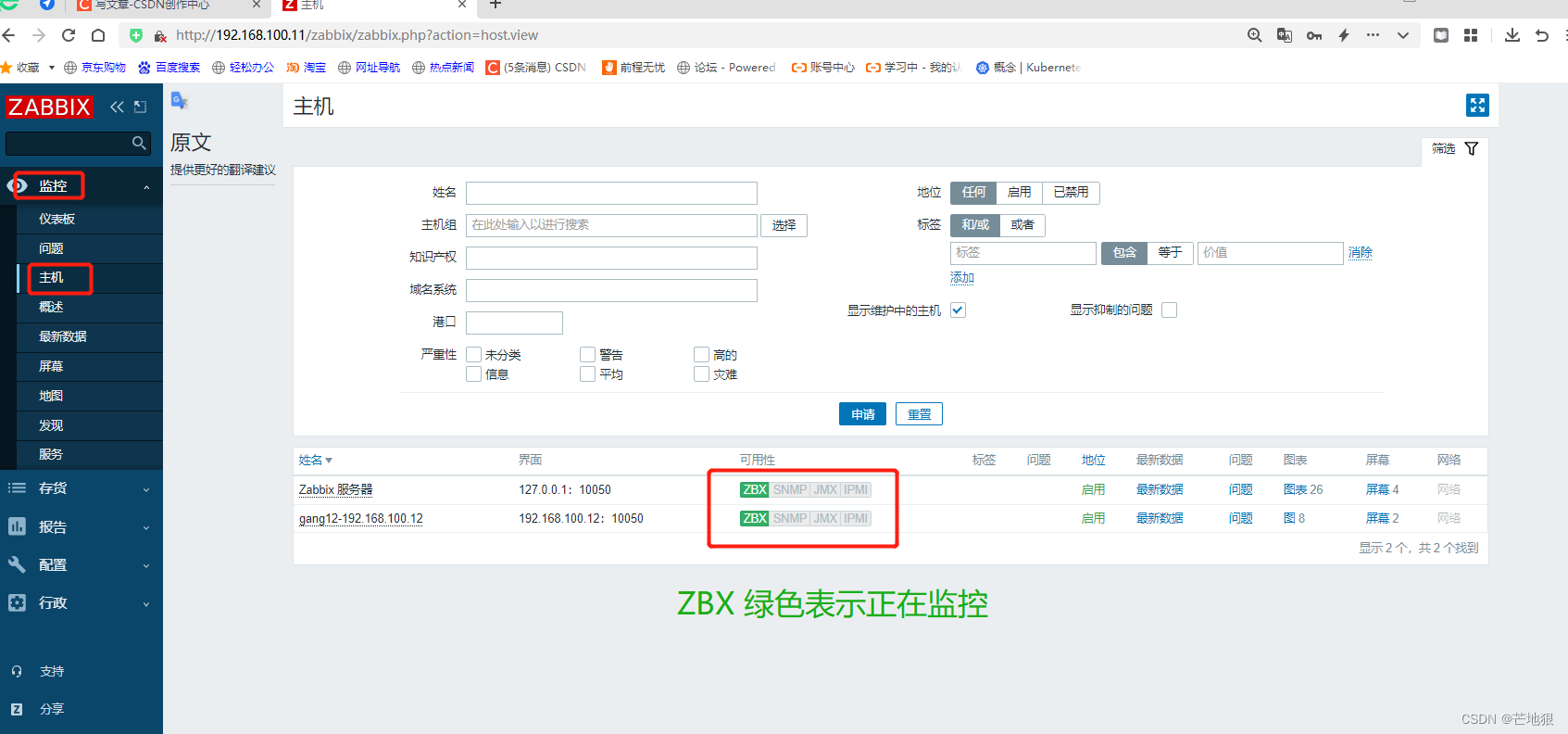Check the 平均 severity checkbox
Screen dimensions: 1568x734
[587, 373]
